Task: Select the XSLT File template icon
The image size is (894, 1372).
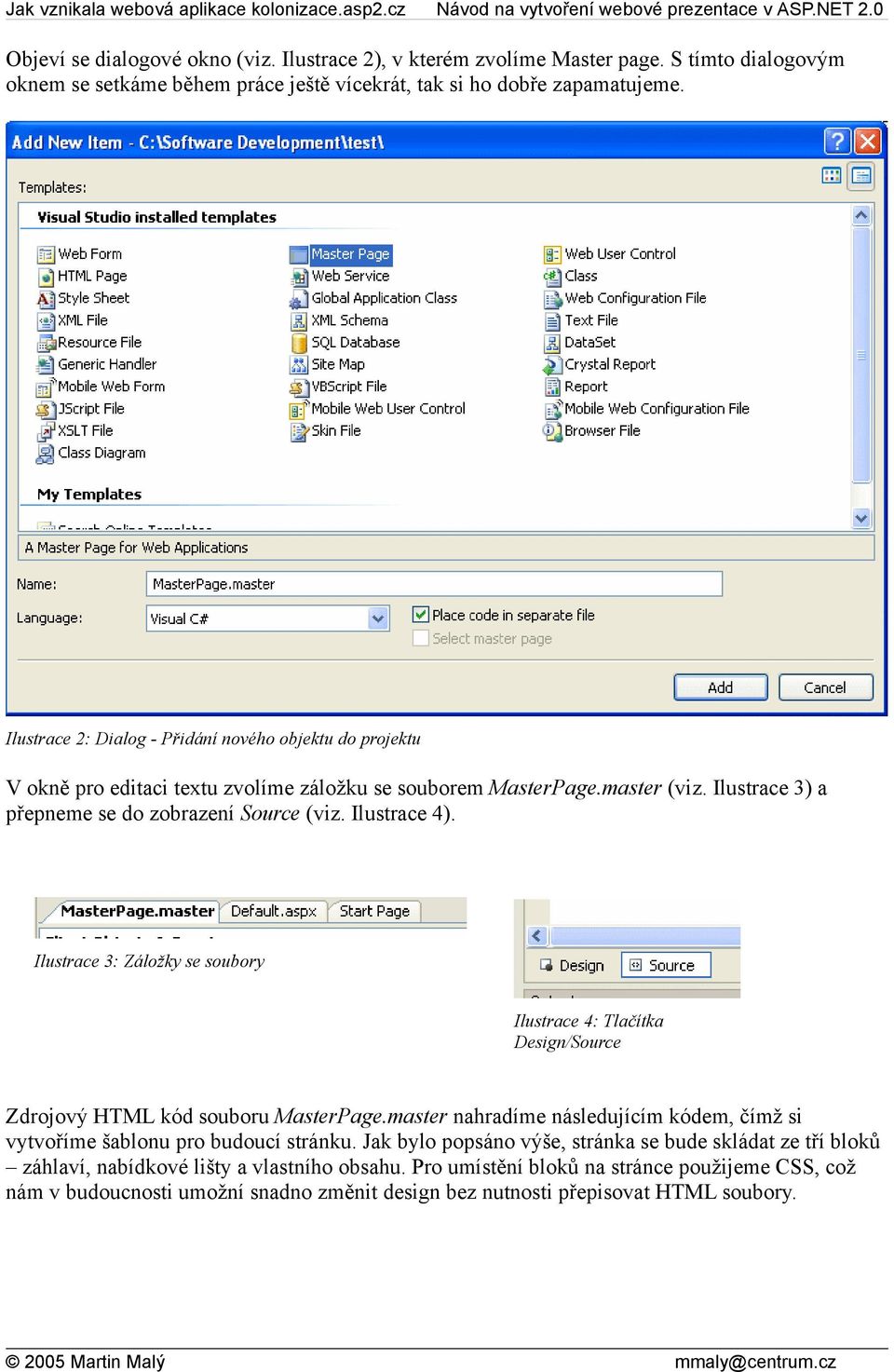Action: tap(46, 431)
